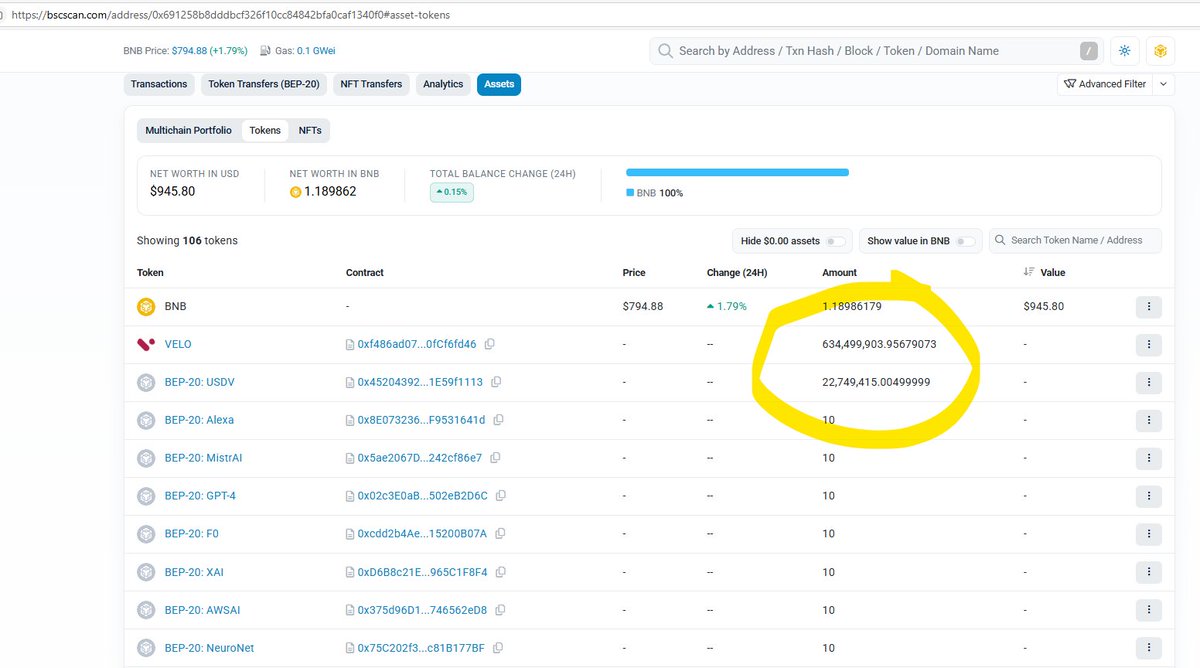Viewport: 1200px width, 668px height.
Task: Open the BEP-20: GPT-4 token link
Action: tap(200, 496)
